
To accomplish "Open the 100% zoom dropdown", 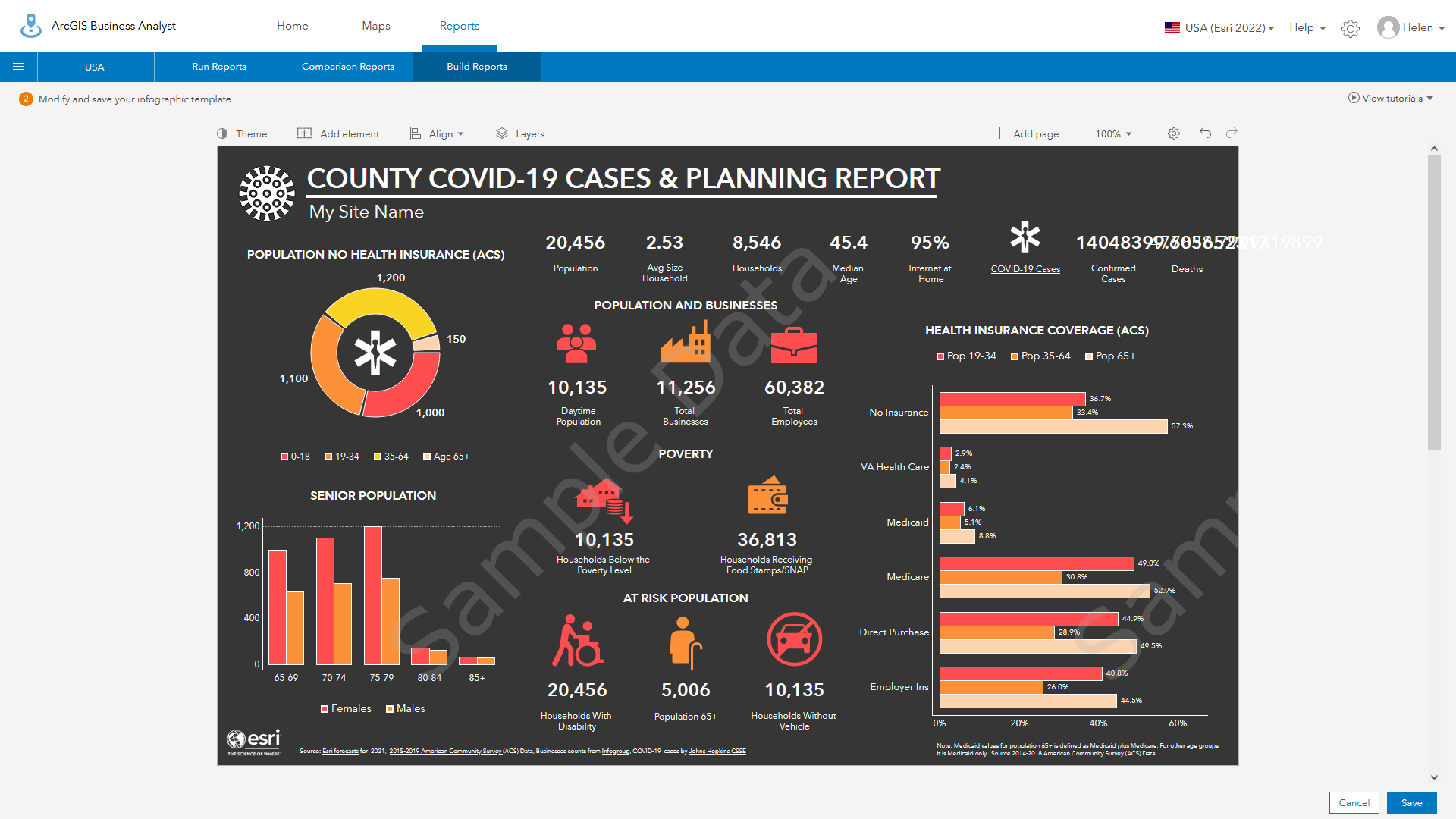I will point(1113,133).
